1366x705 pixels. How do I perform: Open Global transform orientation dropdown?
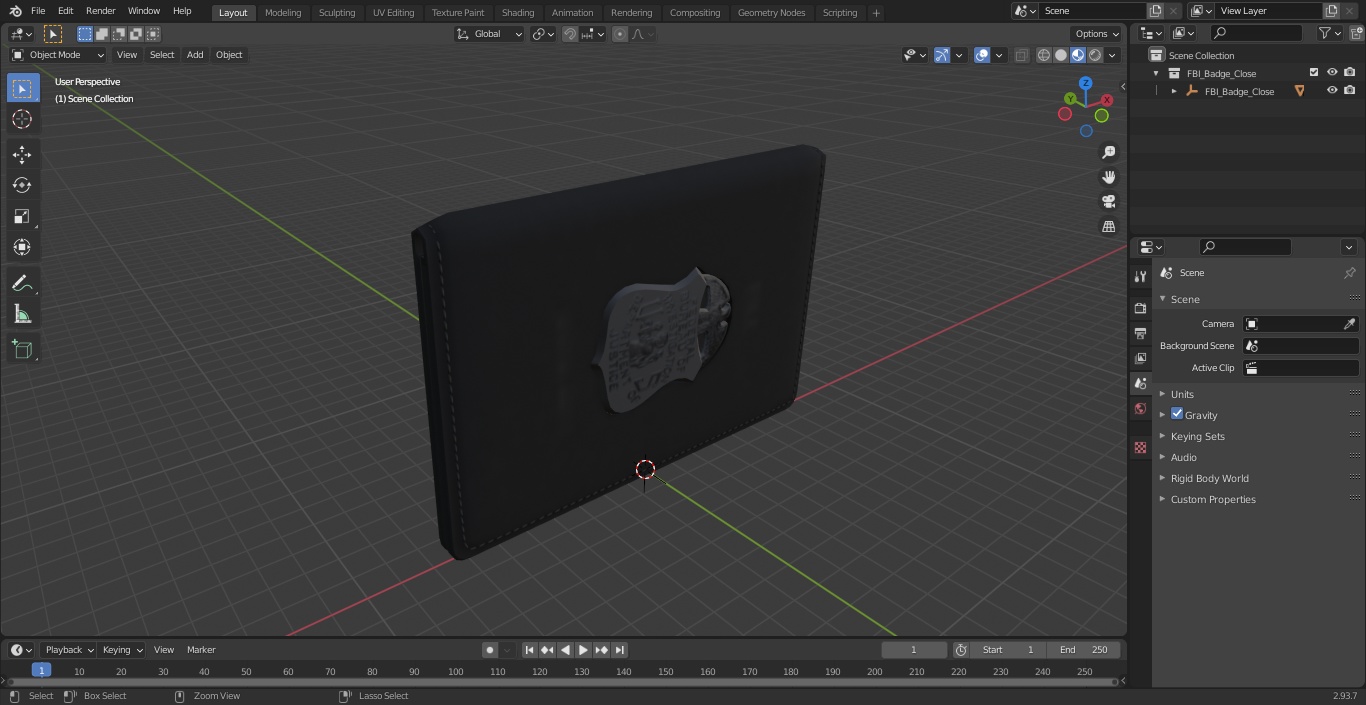[489, 34]
